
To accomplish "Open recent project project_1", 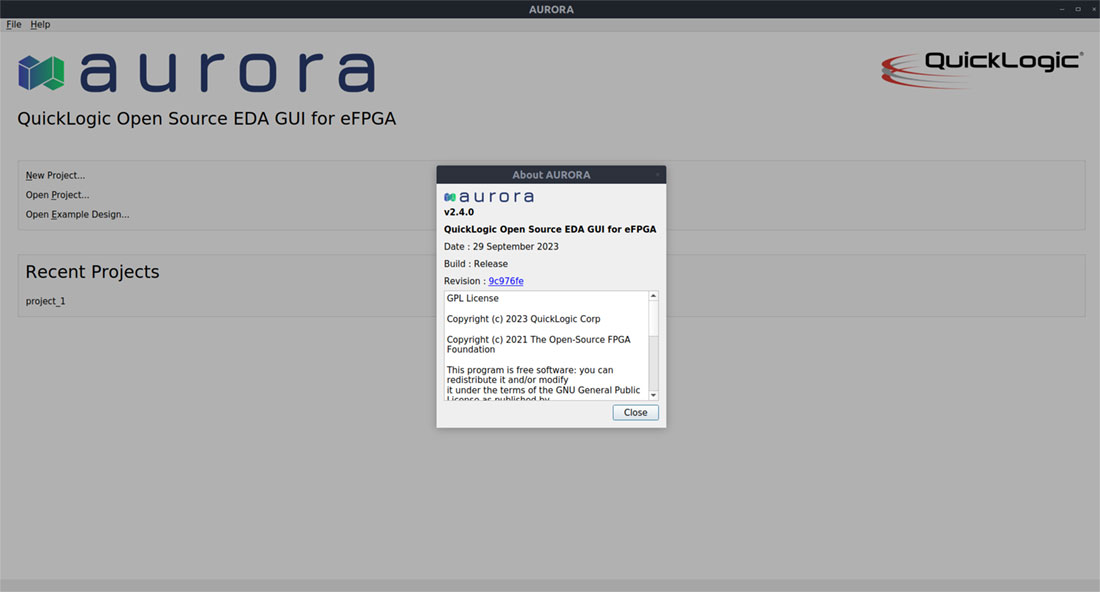I will pos(46,301).
